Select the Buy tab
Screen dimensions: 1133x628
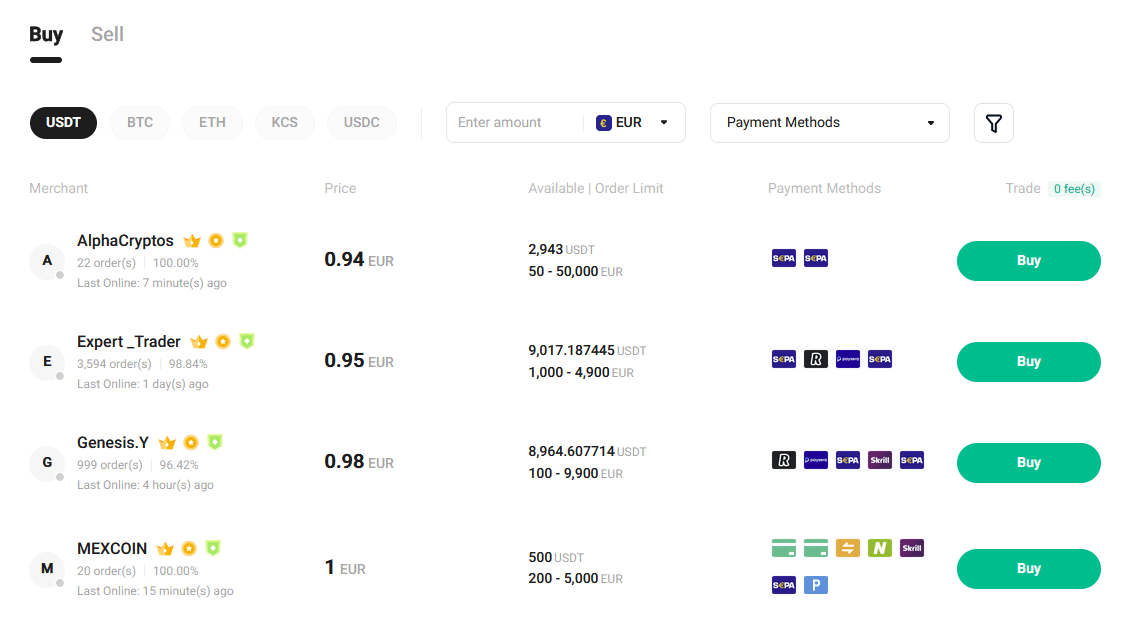46,34
